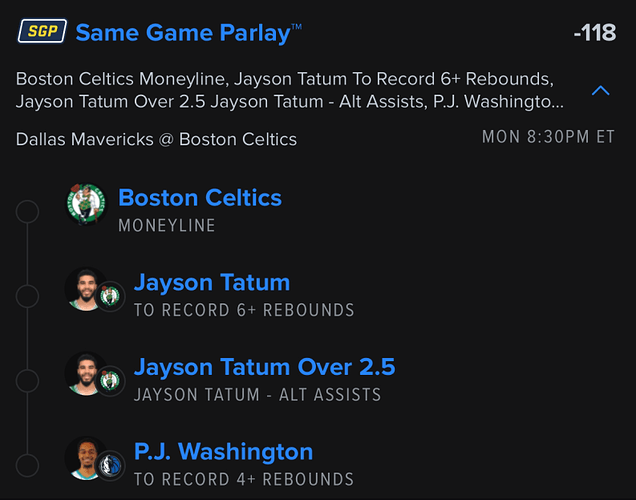The height and width of the screenshot is (500, 636).
Task: Select the Tatum 6+ rebounds leg circle
Action: (28, 296)
